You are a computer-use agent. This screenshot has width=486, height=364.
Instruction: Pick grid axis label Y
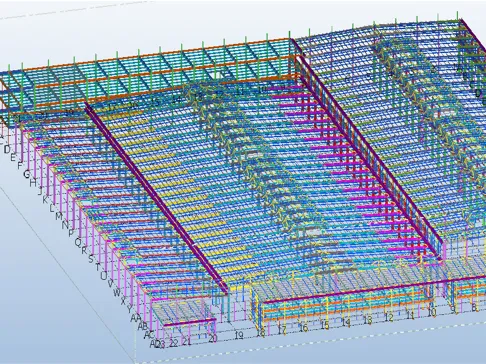point(130,309)
